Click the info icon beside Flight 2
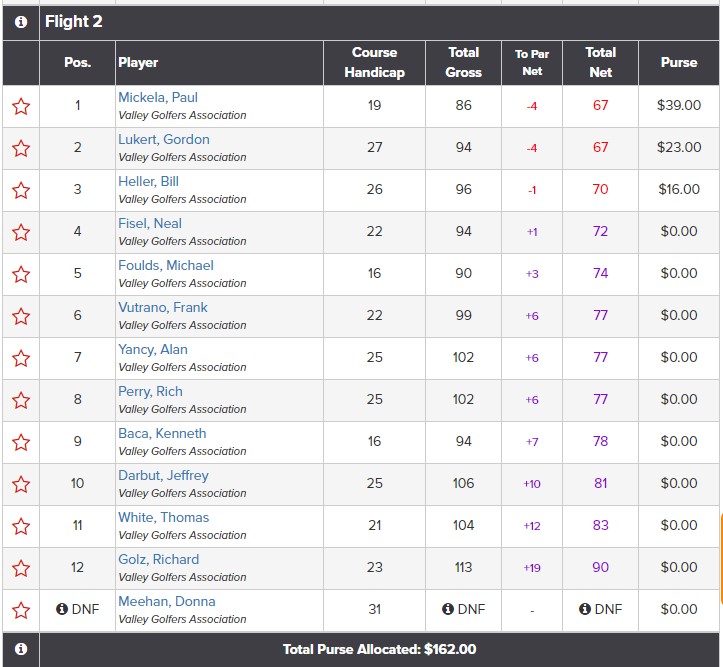Screen dimensions: 723x667 [21, 22]
